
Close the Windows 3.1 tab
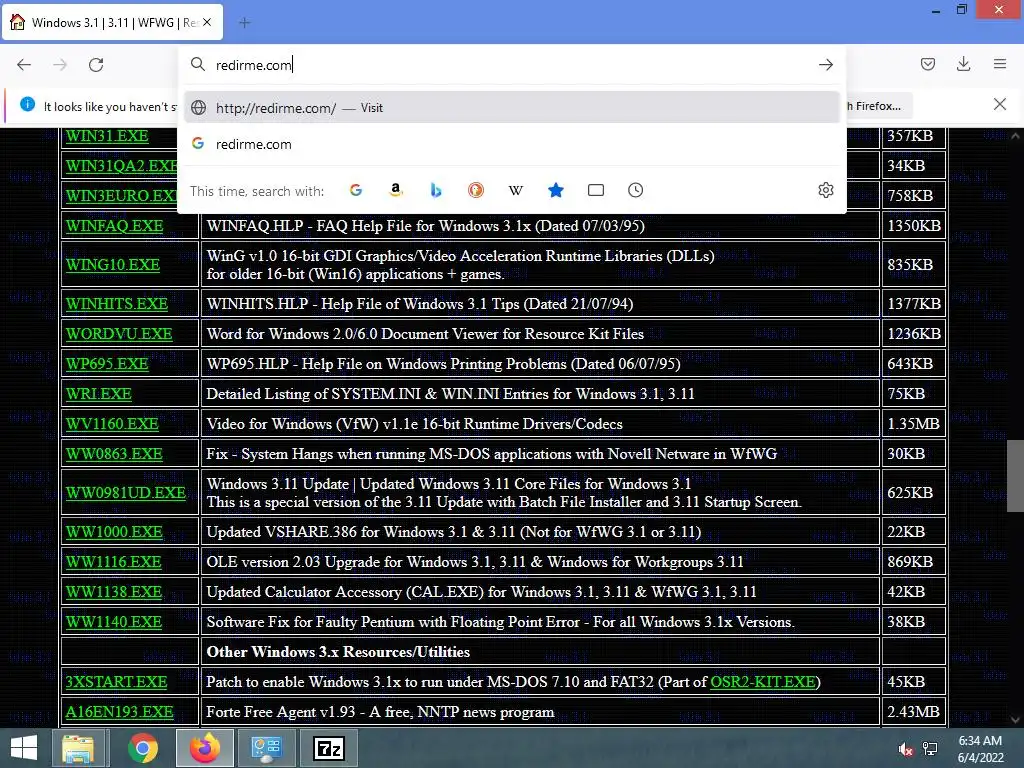click(x=207, y=22)
